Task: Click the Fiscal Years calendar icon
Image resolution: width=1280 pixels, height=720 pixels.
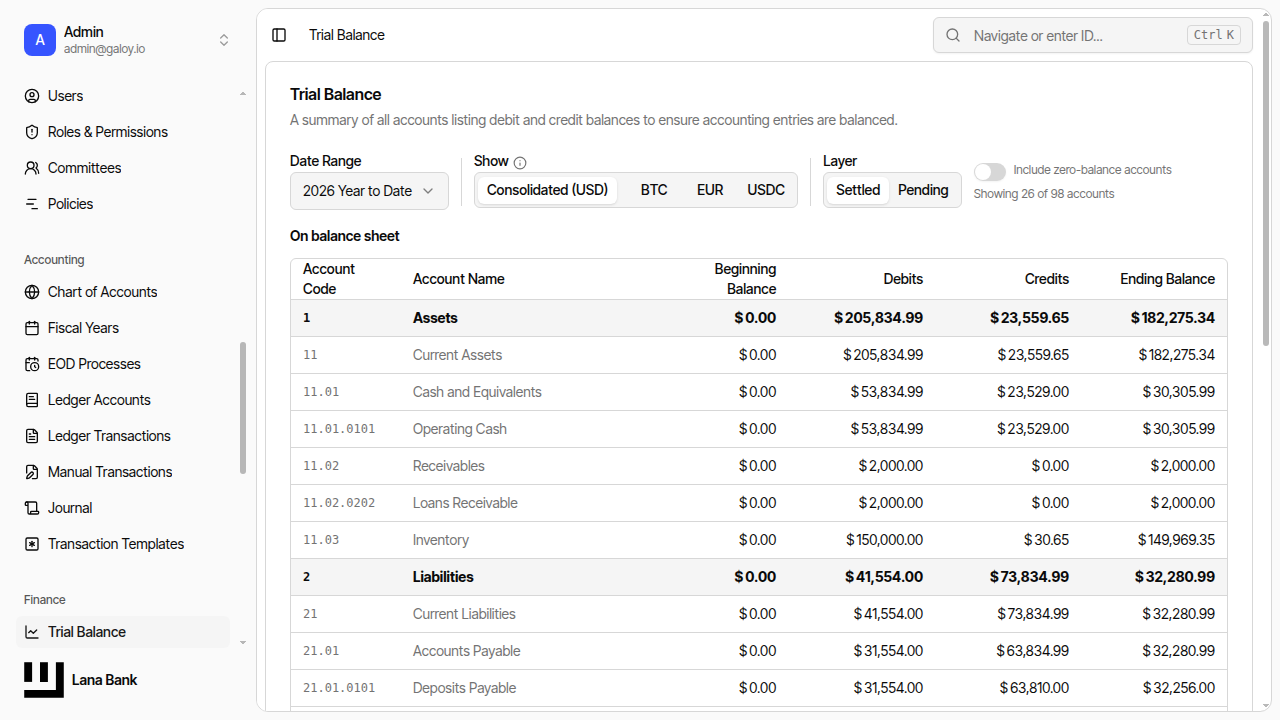Action: (x=32, y=328)
